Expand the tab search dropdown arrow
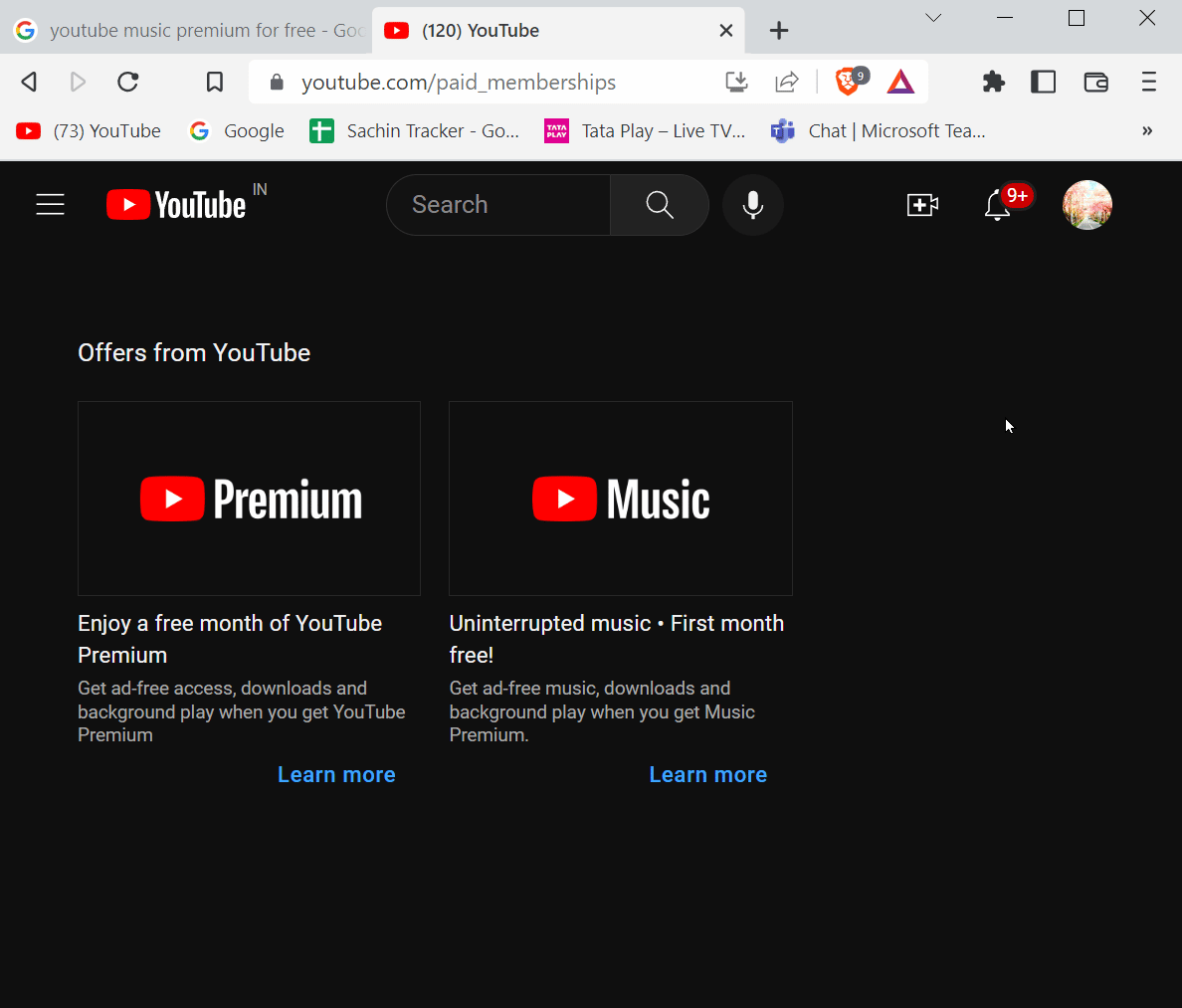This screenshot has height=1008, width=1182. 933,18
